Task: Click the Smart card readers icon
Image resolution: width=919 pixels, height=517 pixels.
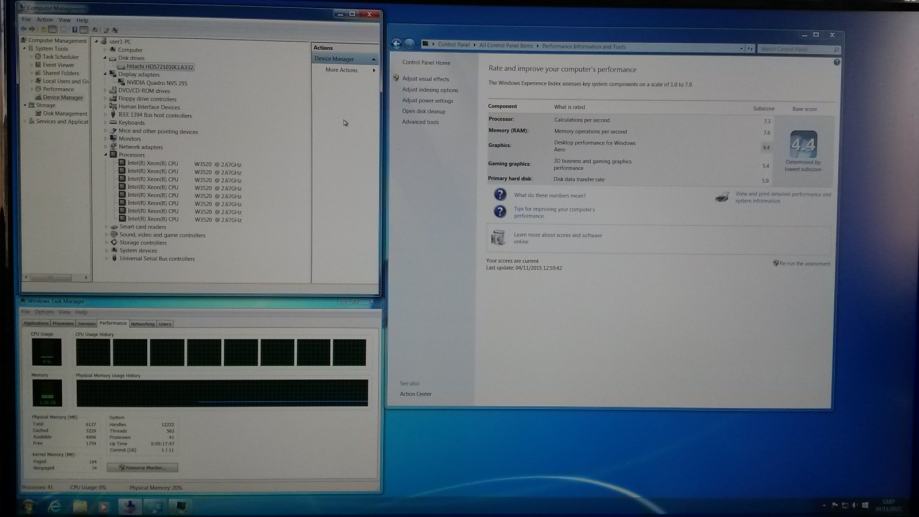Action: tap(114, 226)
